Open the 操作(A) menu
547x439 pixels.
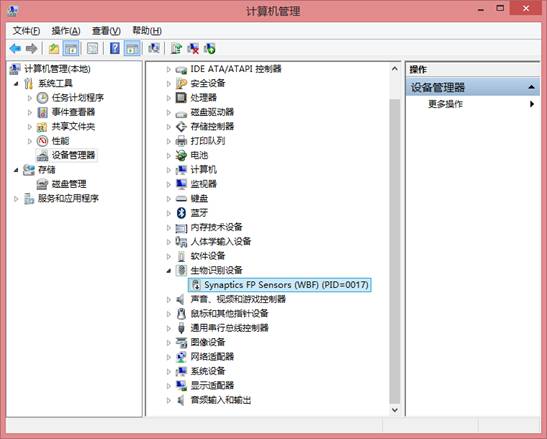[66, 31]
